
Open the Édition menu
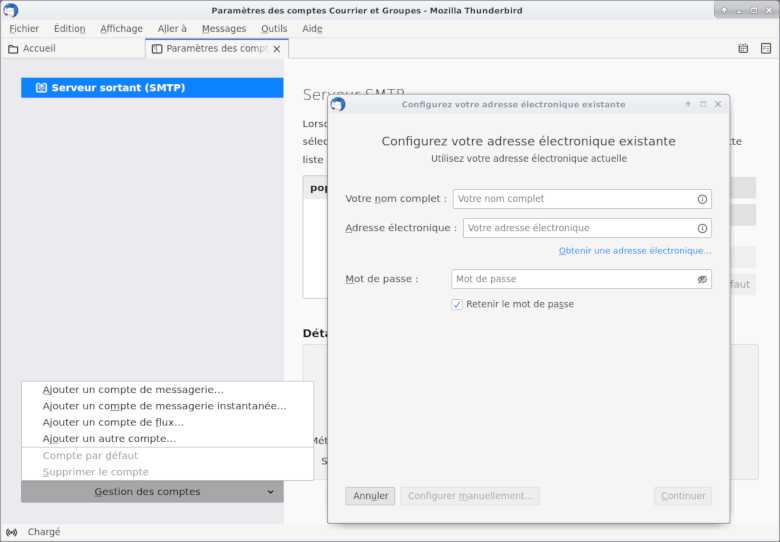point(70,28)
